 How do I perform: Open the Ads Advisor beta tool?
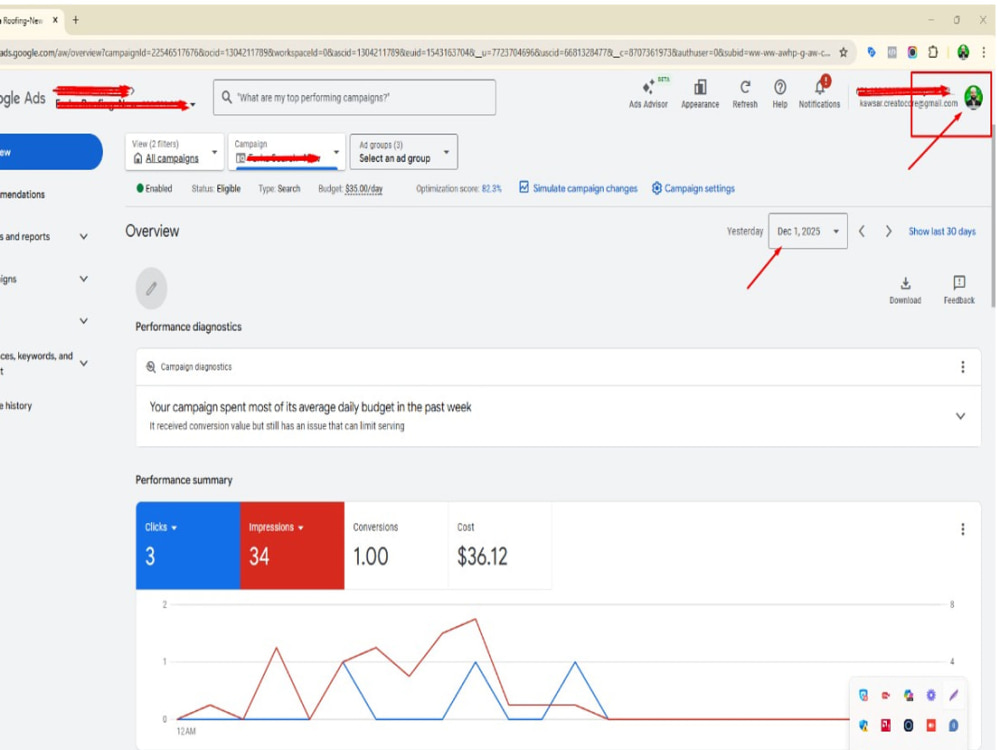[648, 93]
